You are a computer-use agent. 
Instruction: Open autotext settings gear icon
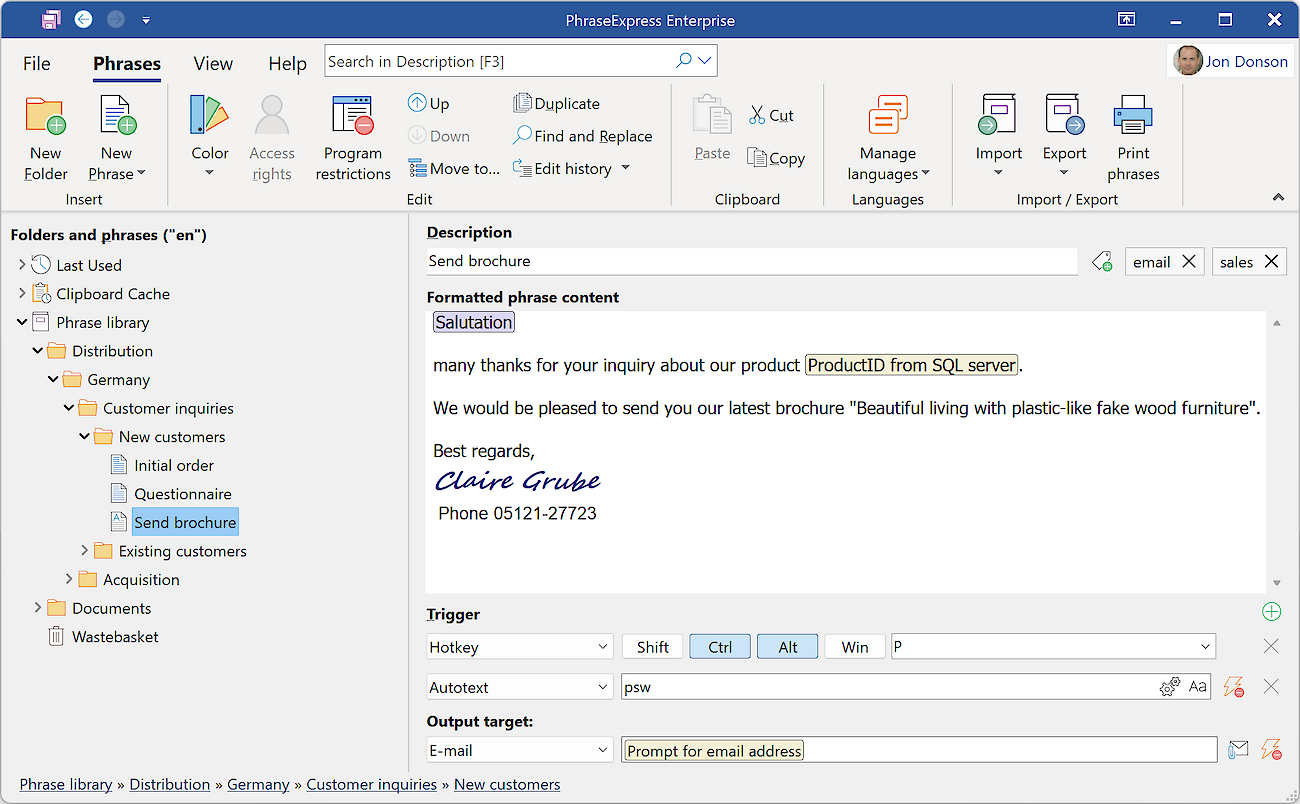[x=1169, y=687]
